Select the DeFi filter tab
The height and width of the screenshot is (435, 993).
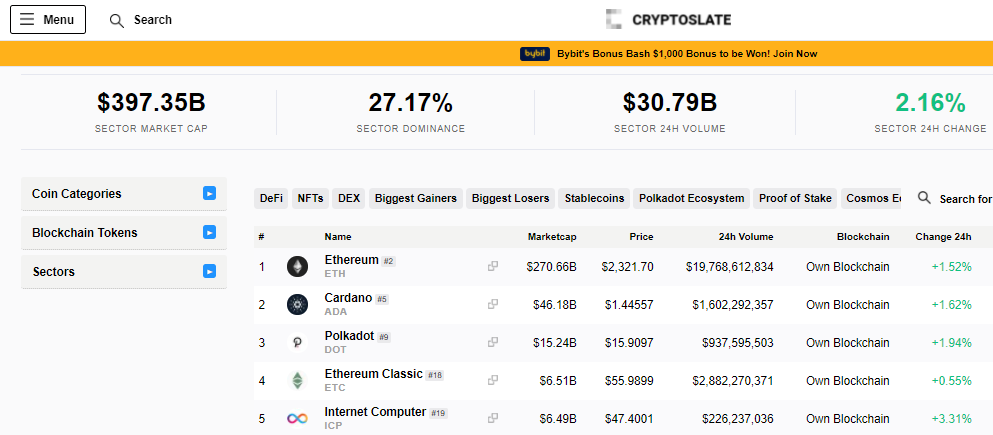click(x=271, y=198)
